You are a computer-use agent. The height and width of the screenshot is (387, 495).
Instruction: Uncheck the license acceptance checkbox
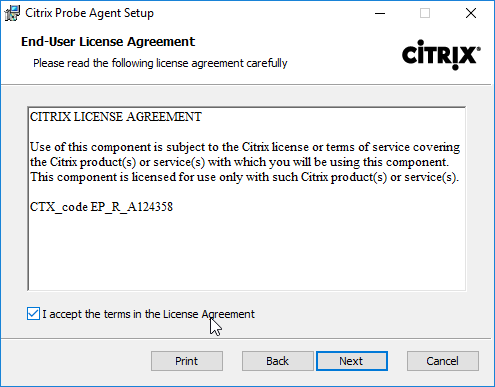pos(33,314)
